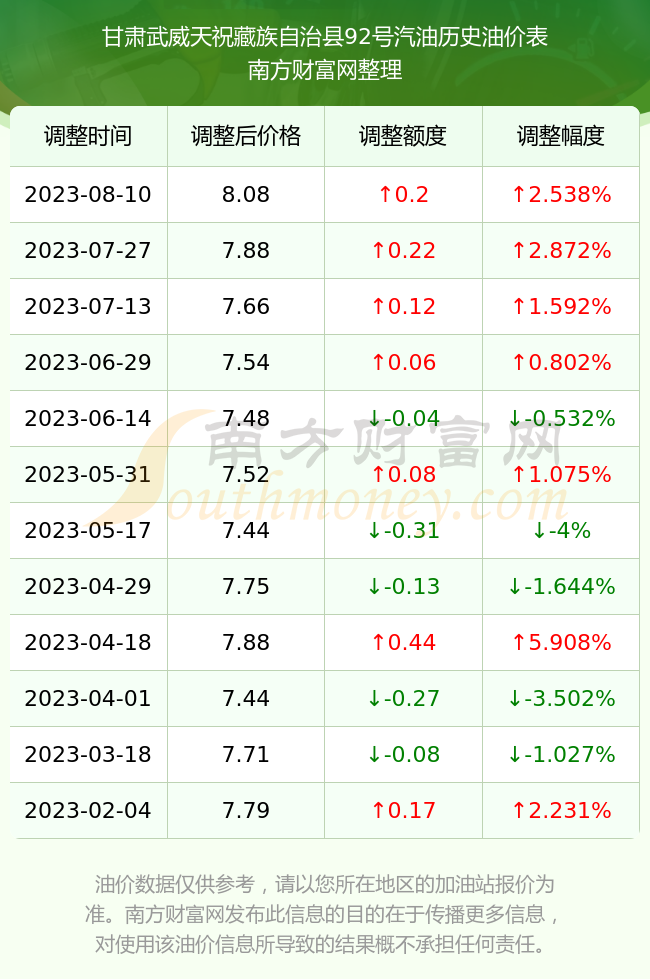Click the disclaimer text at bottom
Viewport: 650px width, 980px height.
point(324,914)
